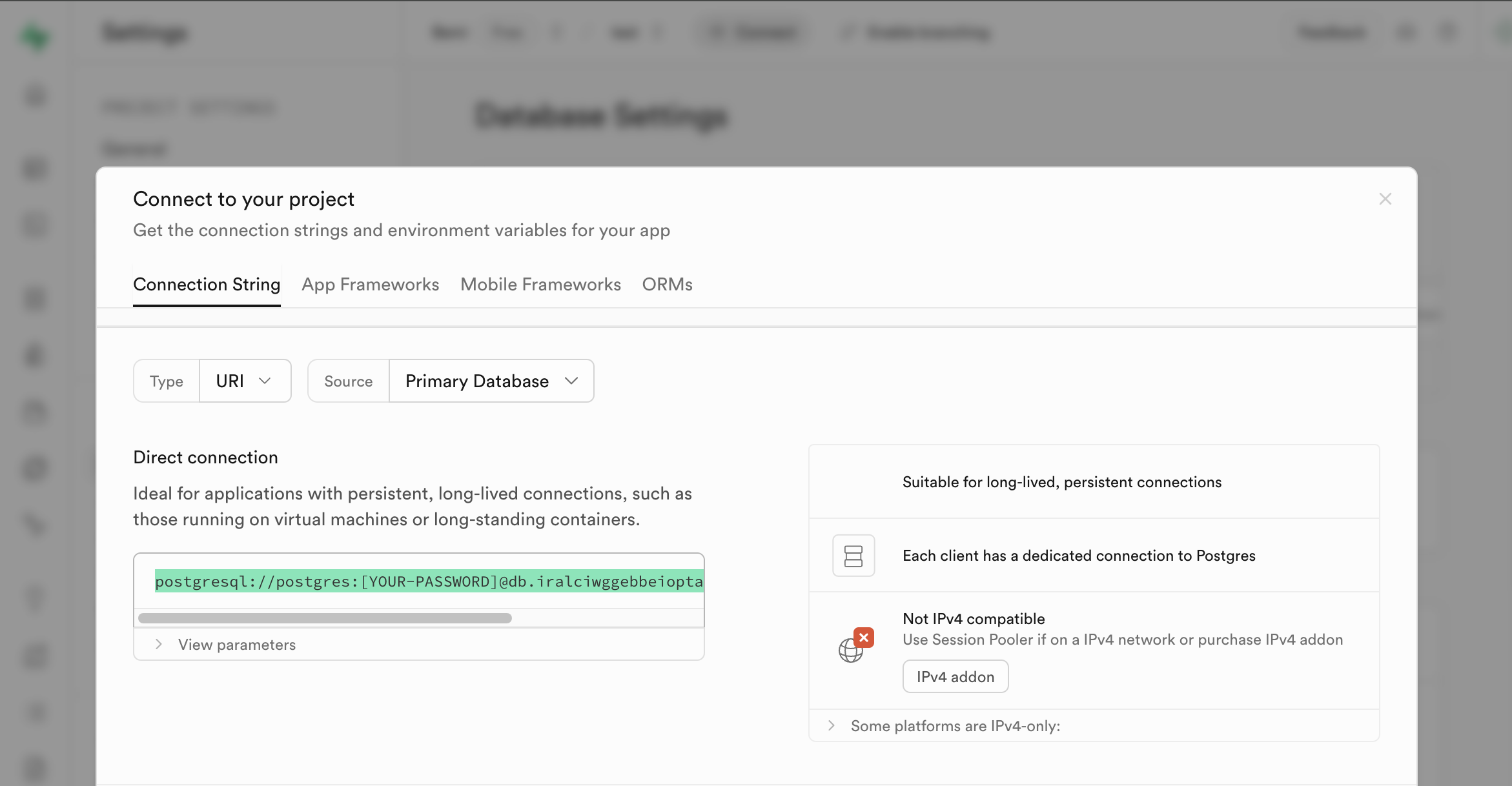Click first sidebar icon below Supabase logo
Image resolution: width=1512 pixels, height=786 pixels.
tap(36, 97)
